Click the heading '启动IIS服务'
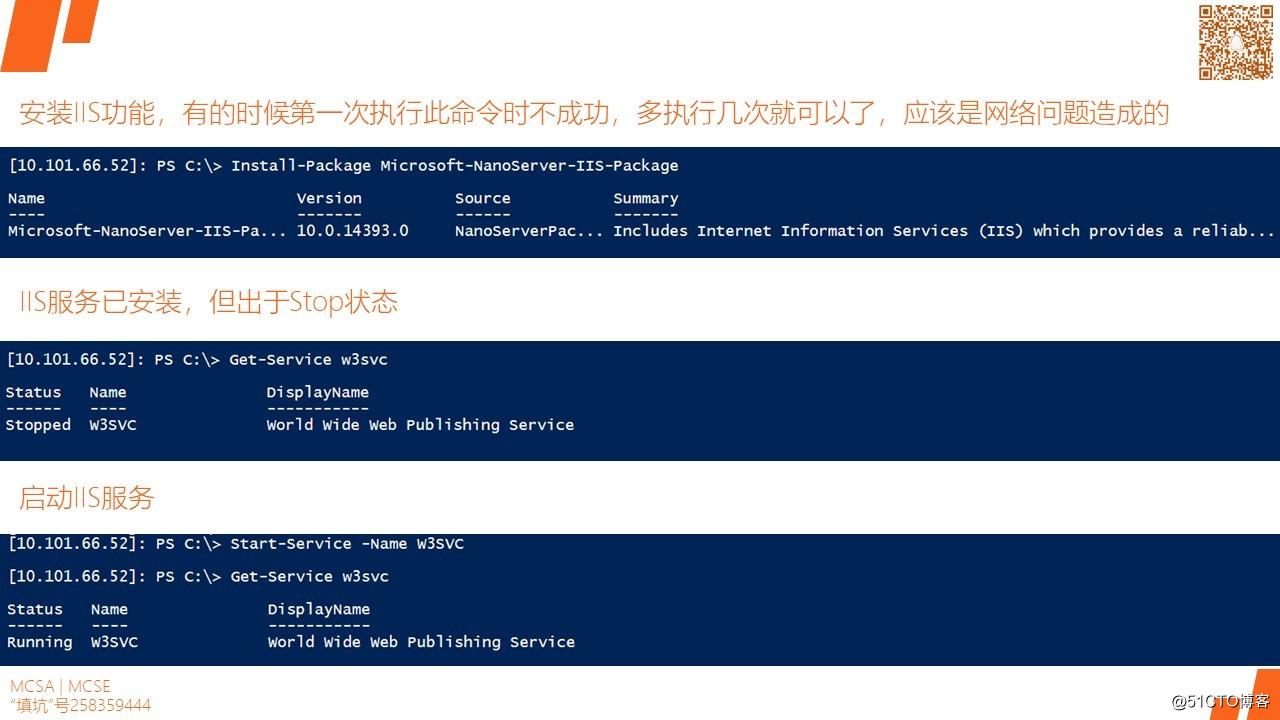The width and height of the screenshot is (1280, 720). click(86, 497)
